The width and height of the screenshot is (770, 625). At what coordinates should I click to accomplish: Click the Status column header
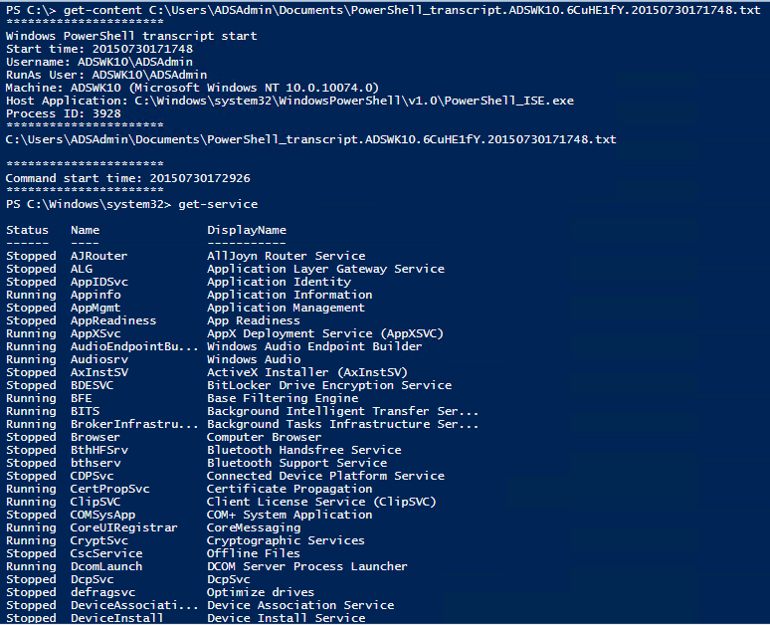point(27,230)
